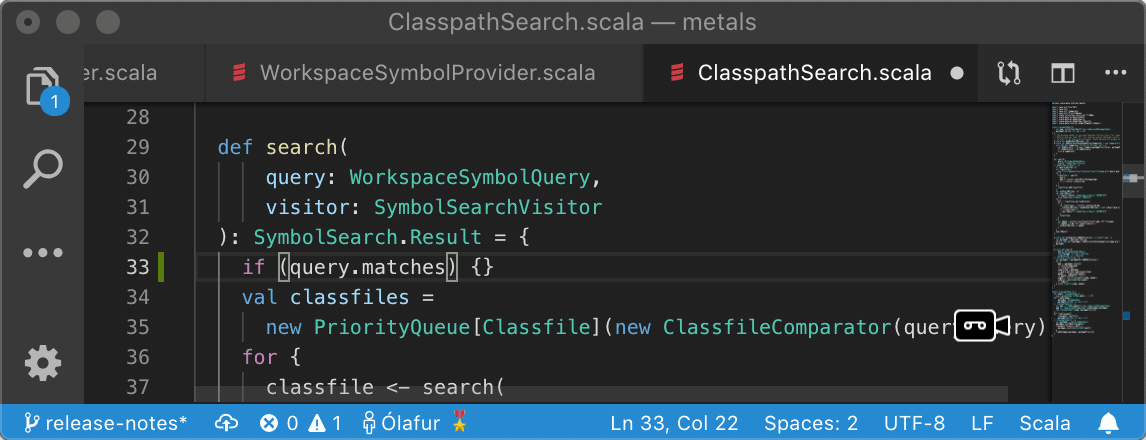
Task: Click ClassfileComparator on line 35
Action: pos(778,327)
